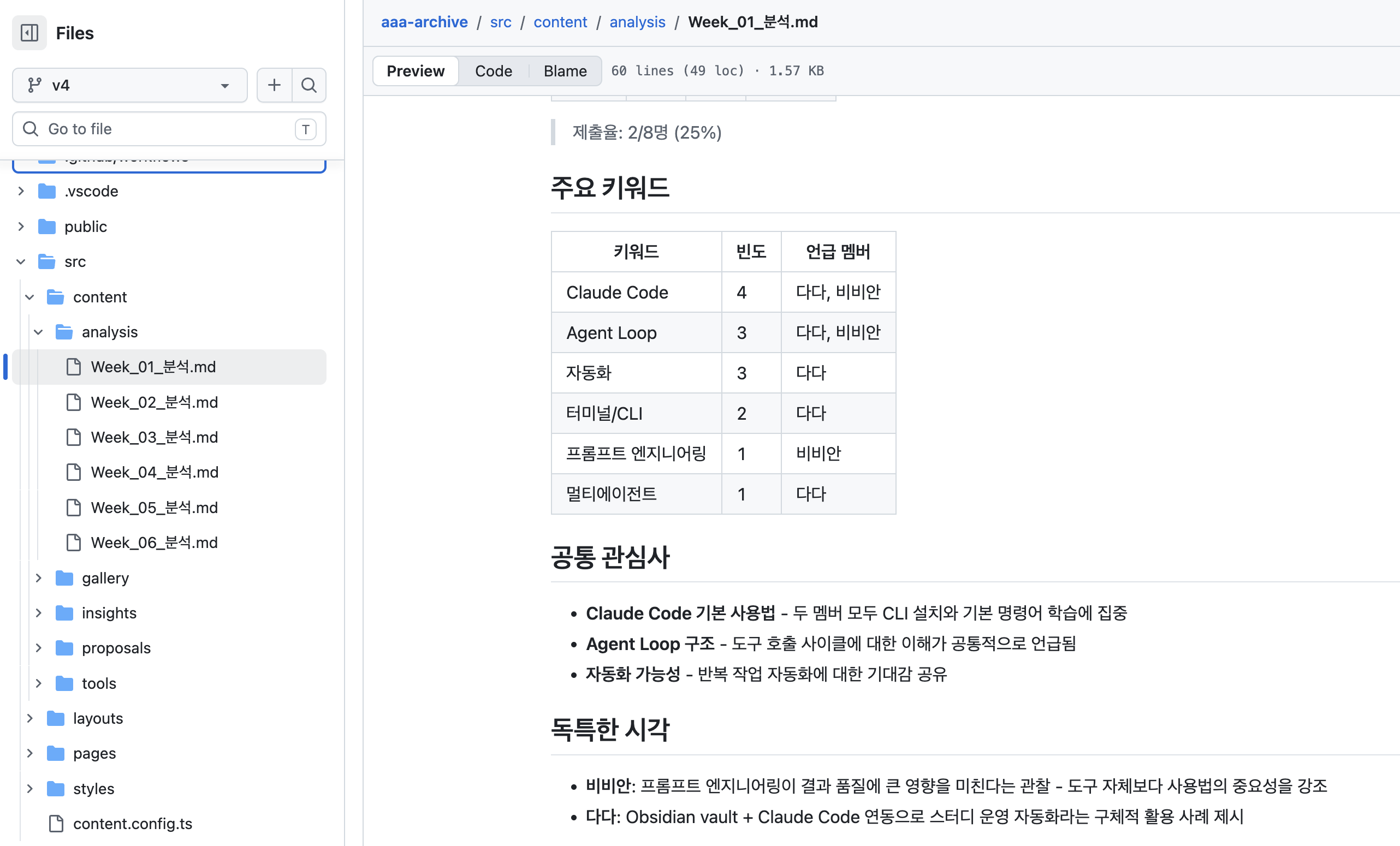Click the Go to file search field
Screen dimensions: 1400x846
click(x=169, y=129)
